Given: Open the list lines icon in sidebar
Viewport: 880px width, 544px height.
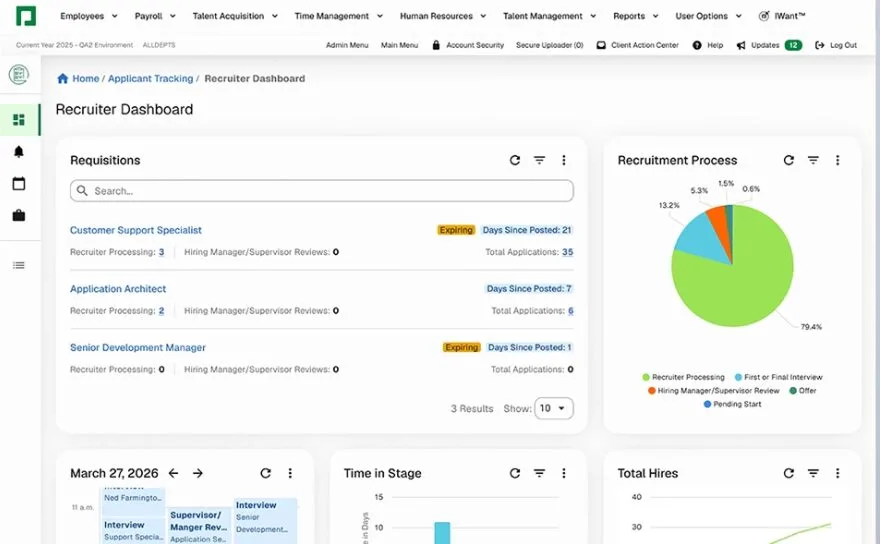Looking at the screenshot, I should pyautogui.click(x=19, y=265).
